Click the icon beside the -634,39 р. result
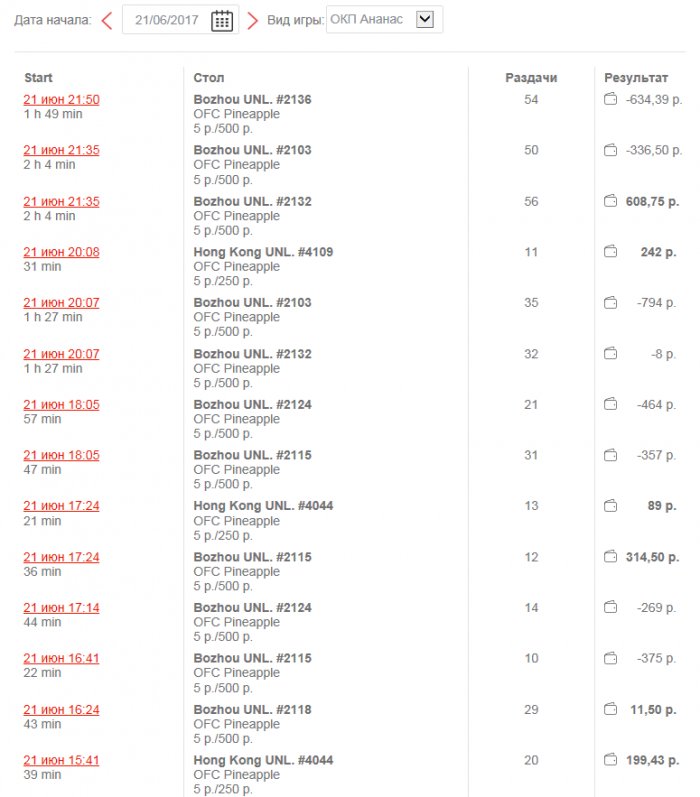 (610, 100)
